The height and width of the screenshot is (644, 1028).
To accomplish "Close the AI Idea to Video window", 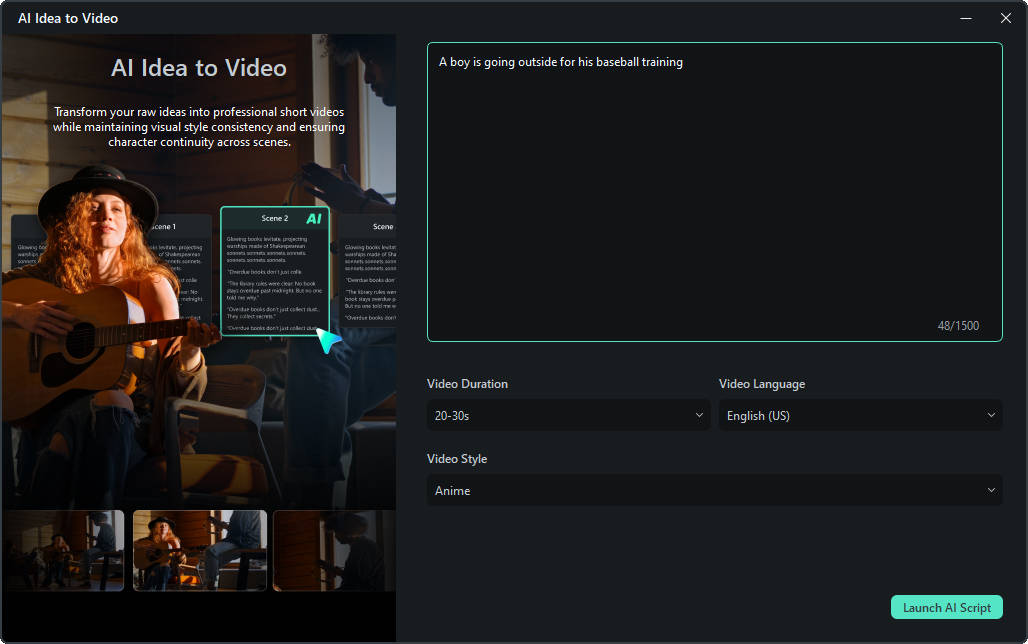I will click(x=1006, y=18).
